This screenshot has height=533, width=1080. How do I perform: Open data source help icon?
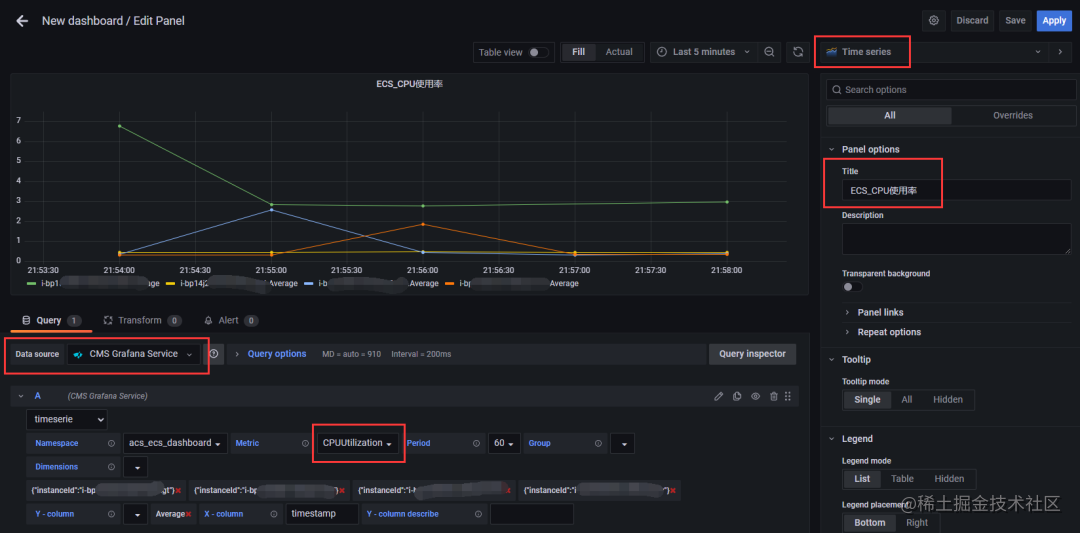click(x=214, y=354)
